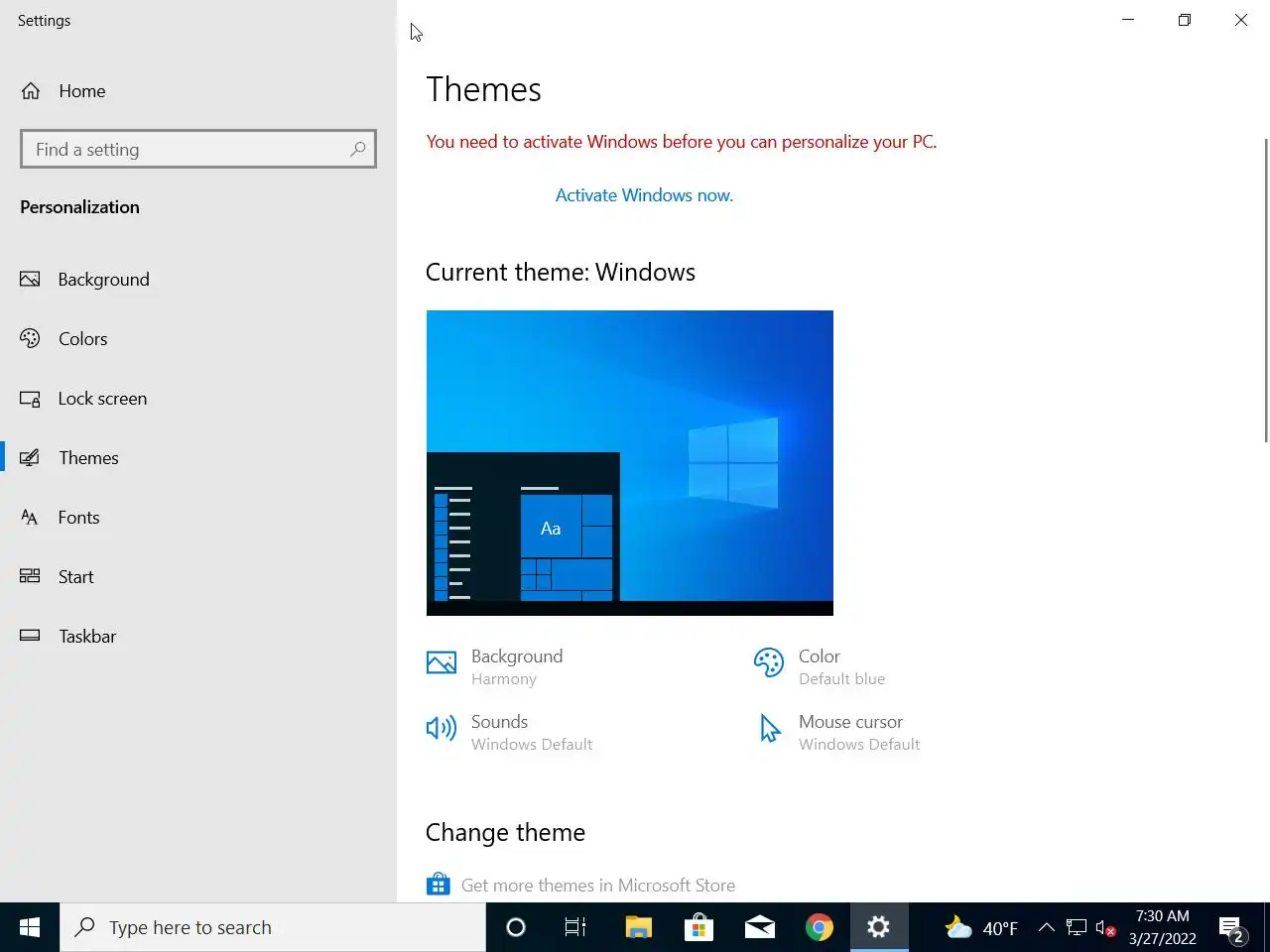Click the Start tiles icon in sidebar
Screen dimensions: 1270x952
click(30, 576)
